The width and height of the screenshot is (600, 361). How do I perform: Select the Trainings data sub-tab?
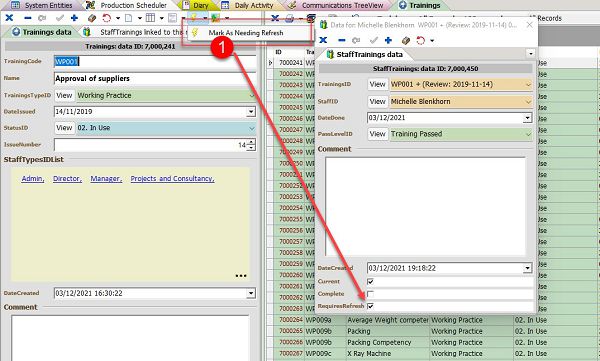tap(42, 32)
